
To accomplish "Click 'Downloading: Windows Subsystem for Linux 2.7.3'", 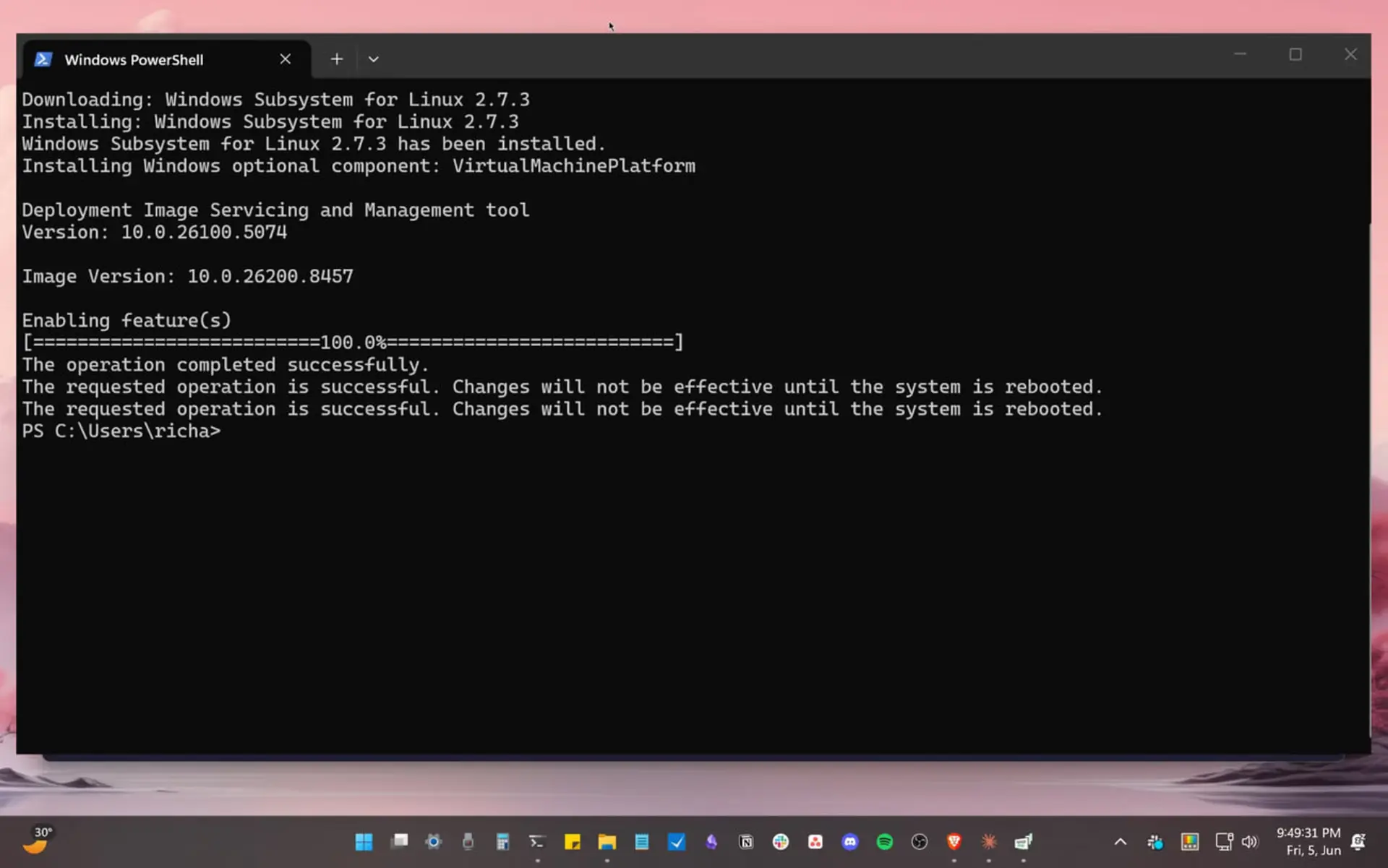I will [275, 99].
